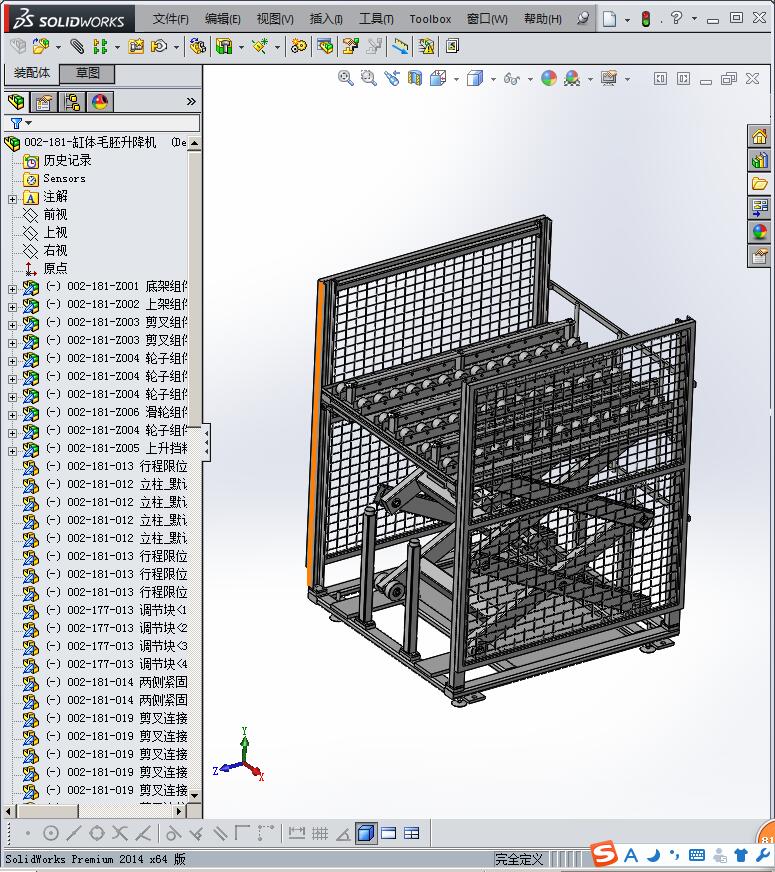
Task: Expand 002-181-Z002 上架组件 node
Action: pyautogui.click(x=12, y=307)
